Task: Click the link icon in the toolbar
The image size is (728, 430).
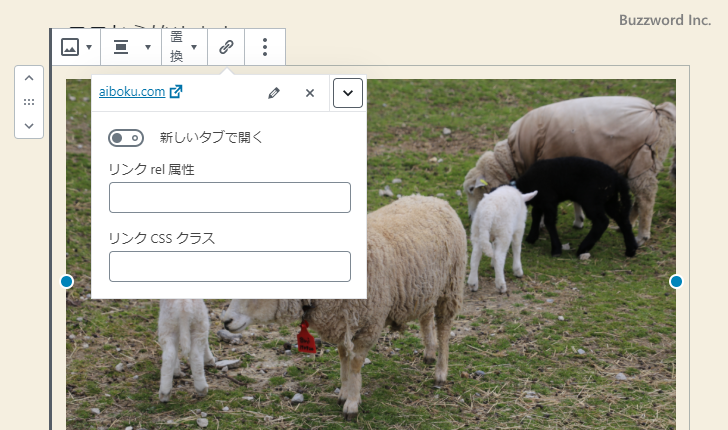Action: click(x=226, y=47)
